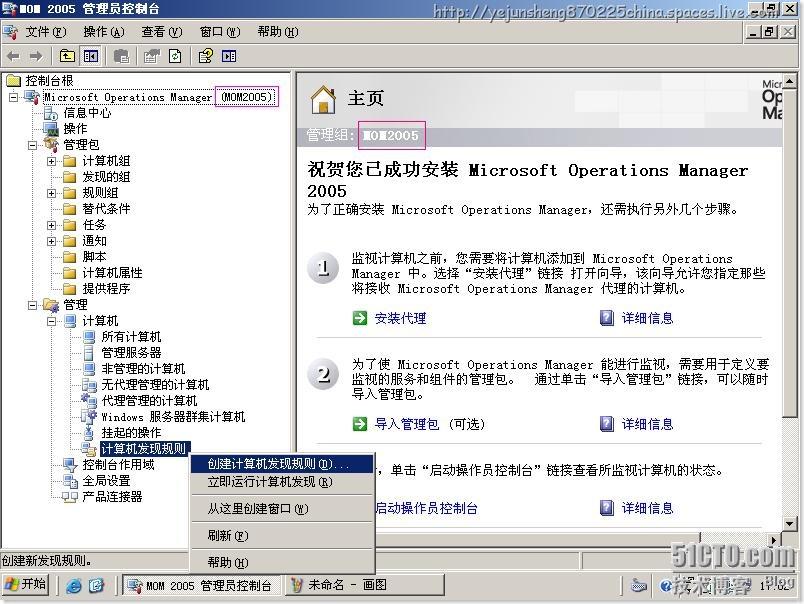Click the second quick launch icon
804x604 pixels.
tap(96, 585)
